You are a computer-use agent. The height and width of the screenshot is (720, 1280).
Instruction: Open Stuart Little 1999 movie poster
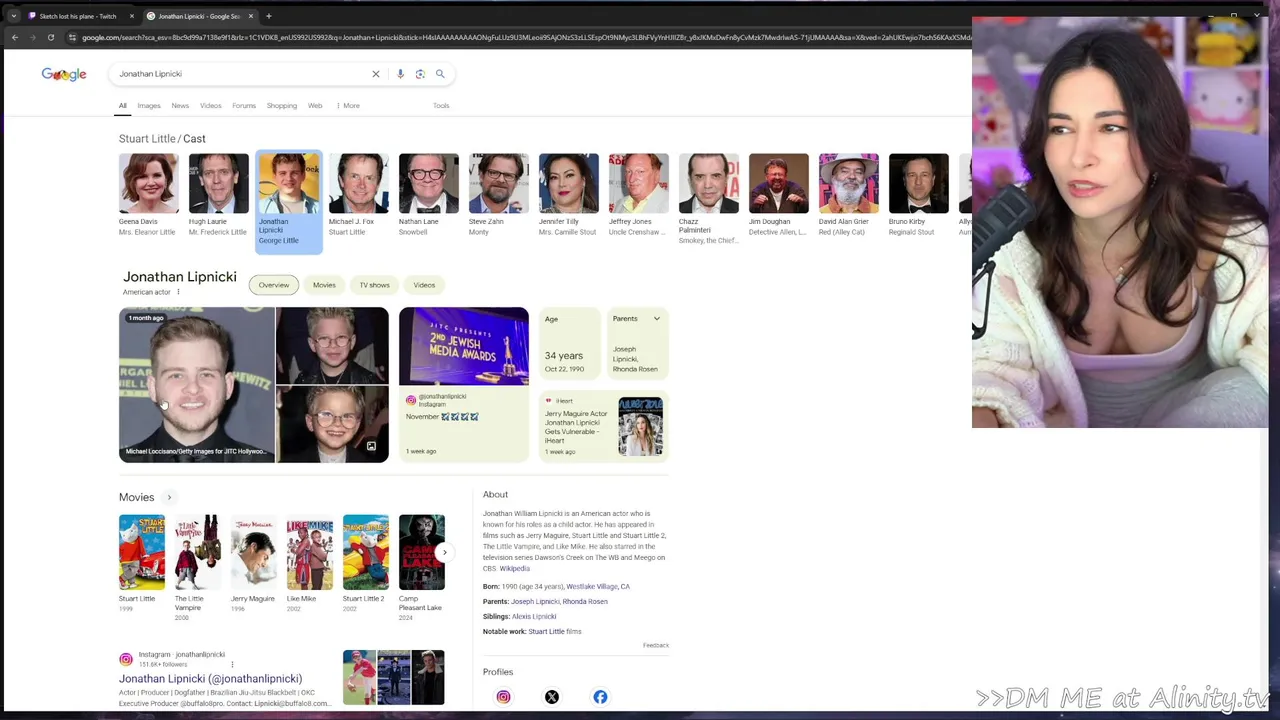[142, 552]
